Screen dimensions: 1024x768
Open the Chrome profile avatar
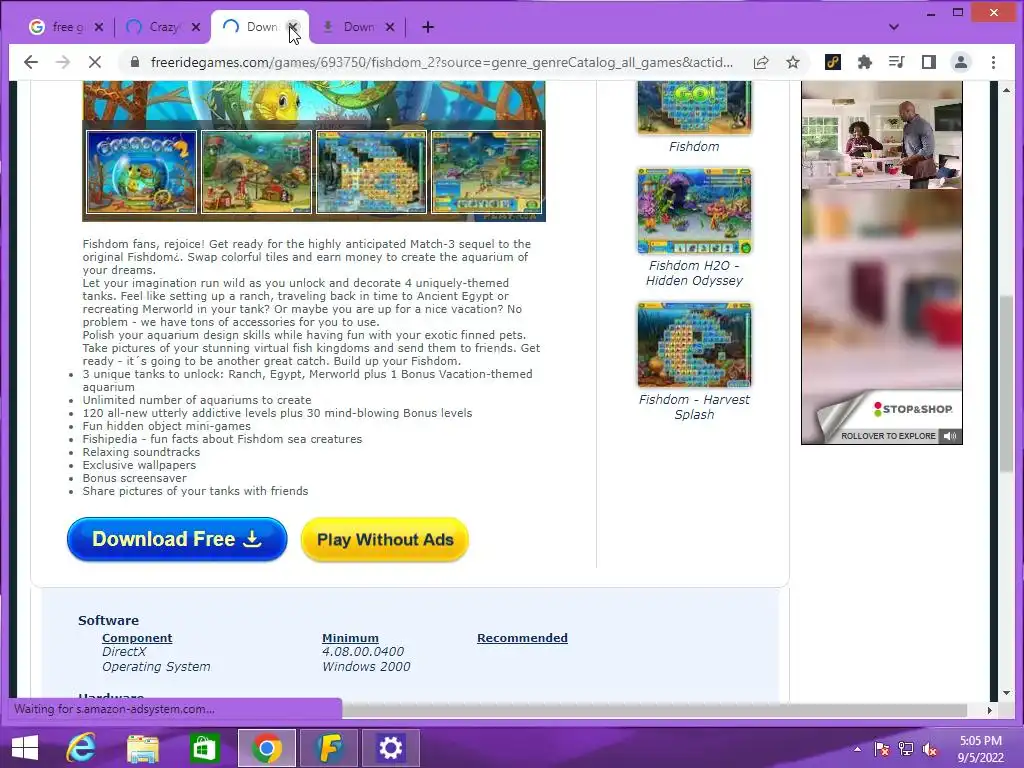tap(961, 62)
